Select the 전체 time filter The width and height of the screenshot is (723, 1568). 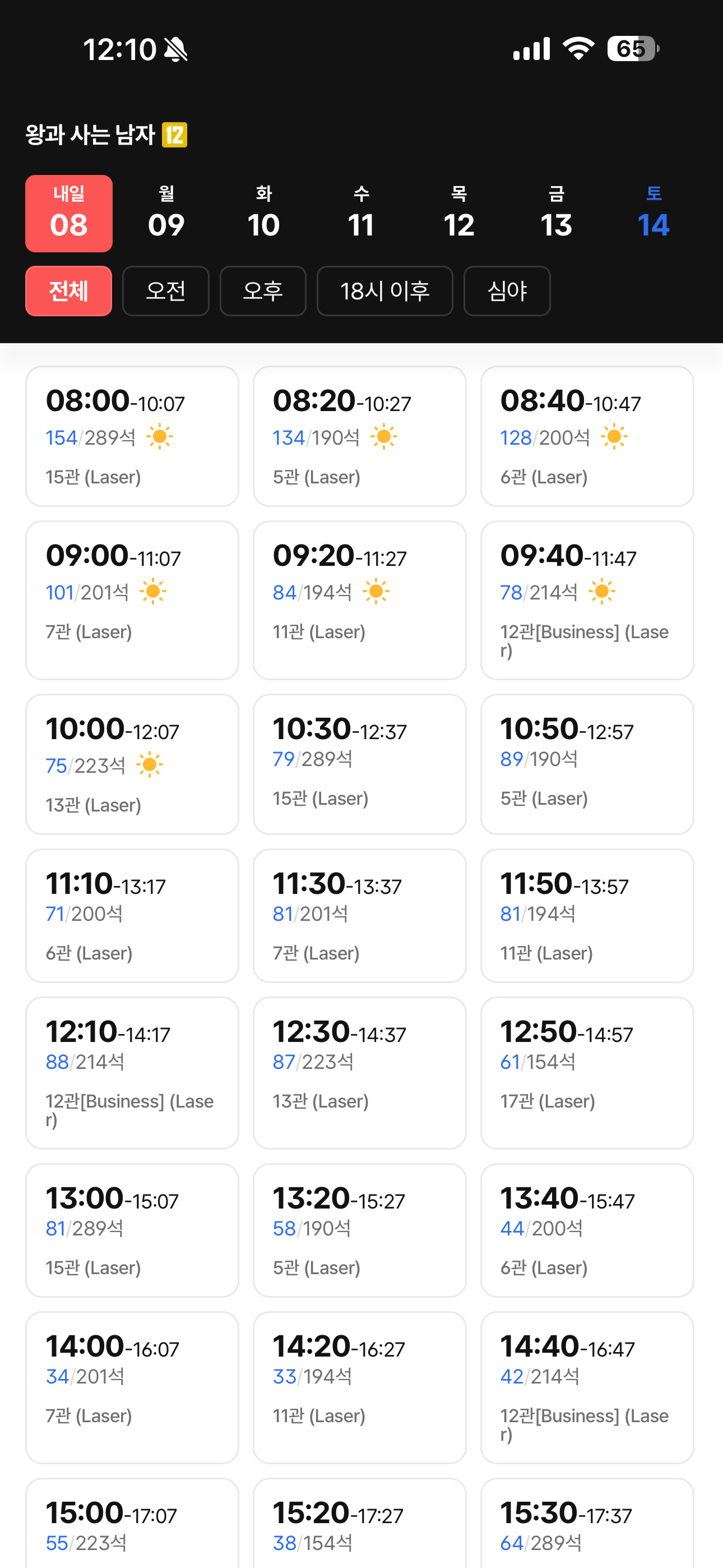tap(69, 291)
